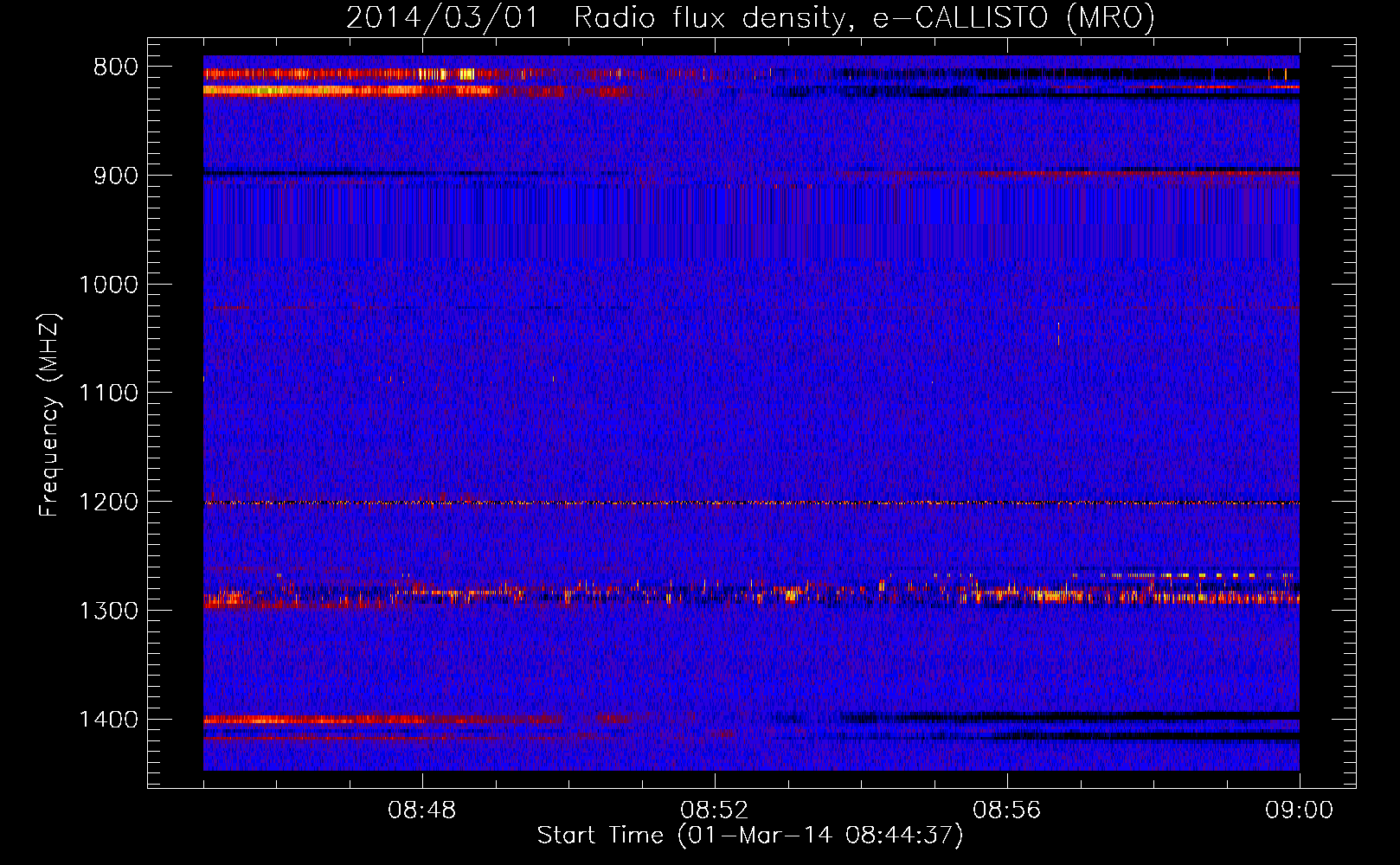Click the '1000' frequency axis label
The width and height of the screenshot is (1400, 865).
[x=109, y=285]
